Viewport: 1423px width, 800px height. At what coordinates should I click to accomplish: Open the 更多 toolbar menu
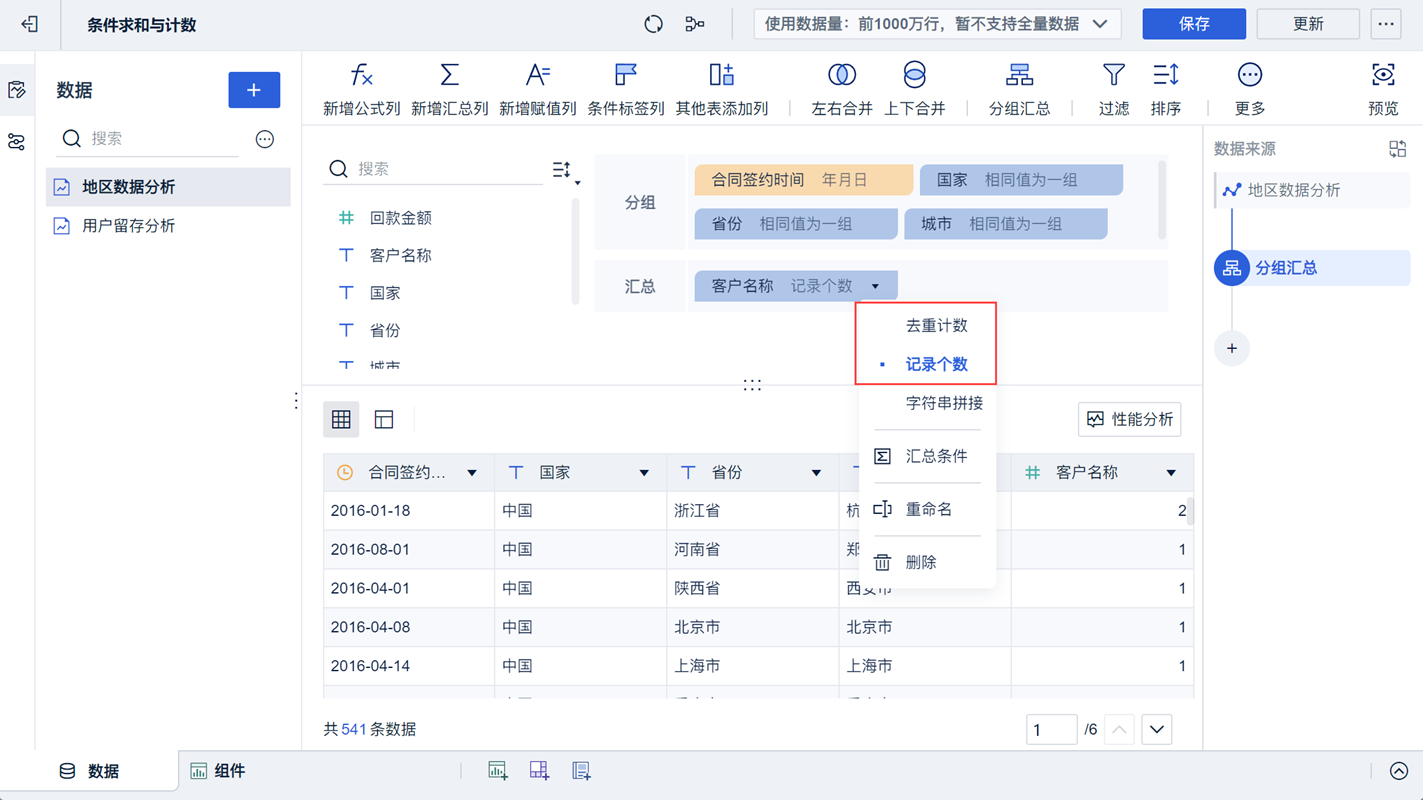(x=1249, y=89)
